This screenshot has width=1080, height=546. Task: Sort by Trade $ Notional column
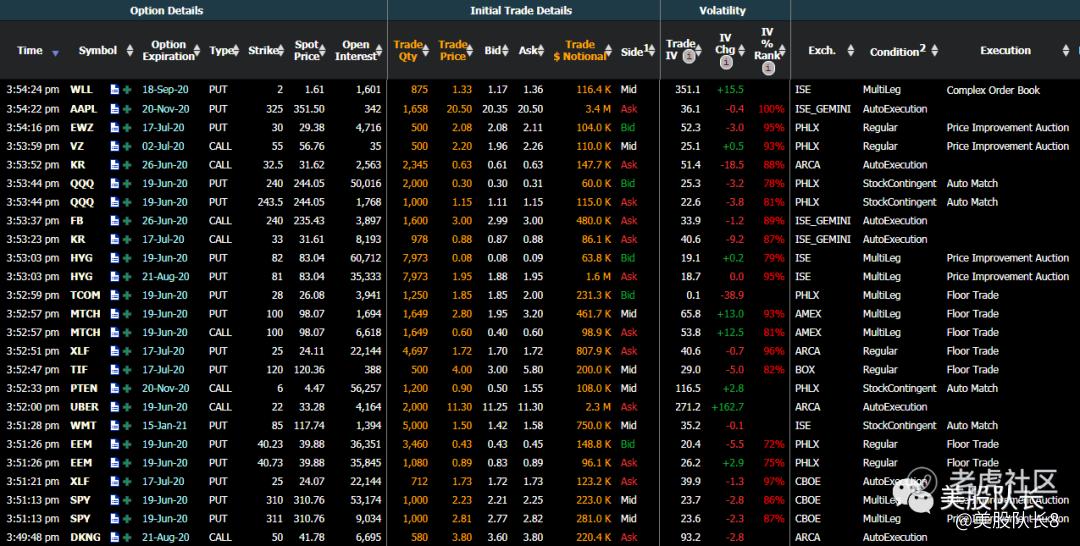580,50
